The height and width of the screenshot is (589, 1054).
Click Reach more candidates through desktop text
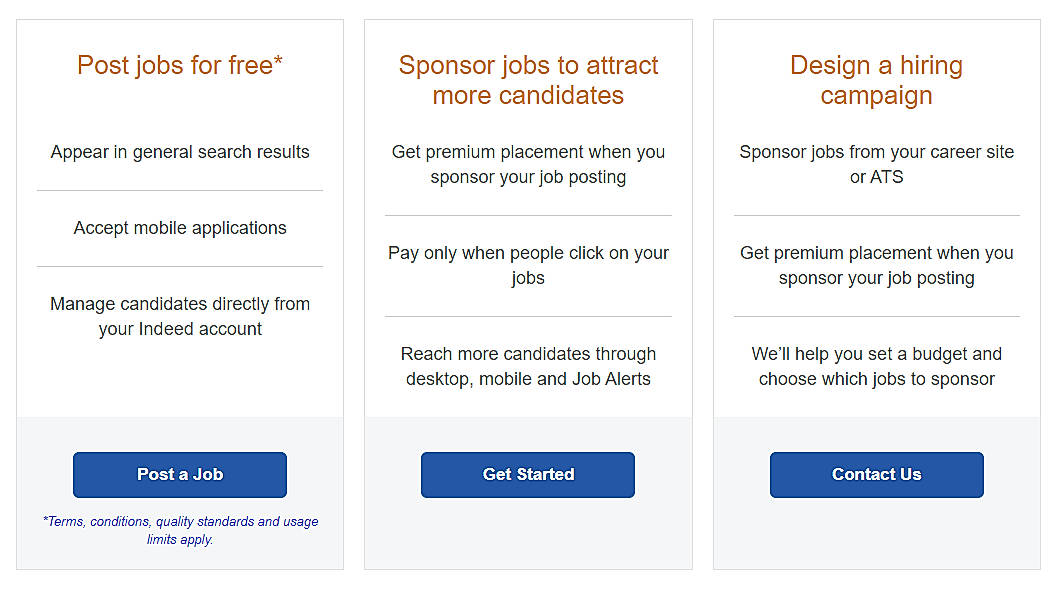[x=528, y=366]
